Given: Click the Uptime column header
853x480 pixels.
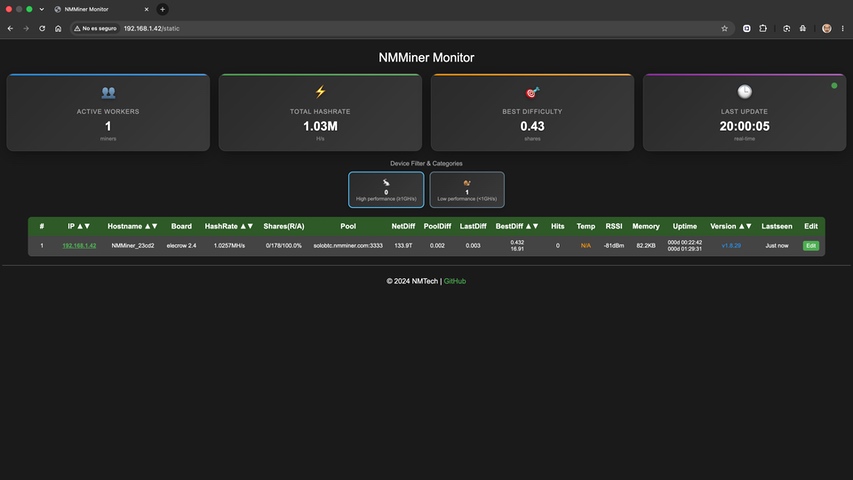Looking at the screenshot, I should (684, 226).
